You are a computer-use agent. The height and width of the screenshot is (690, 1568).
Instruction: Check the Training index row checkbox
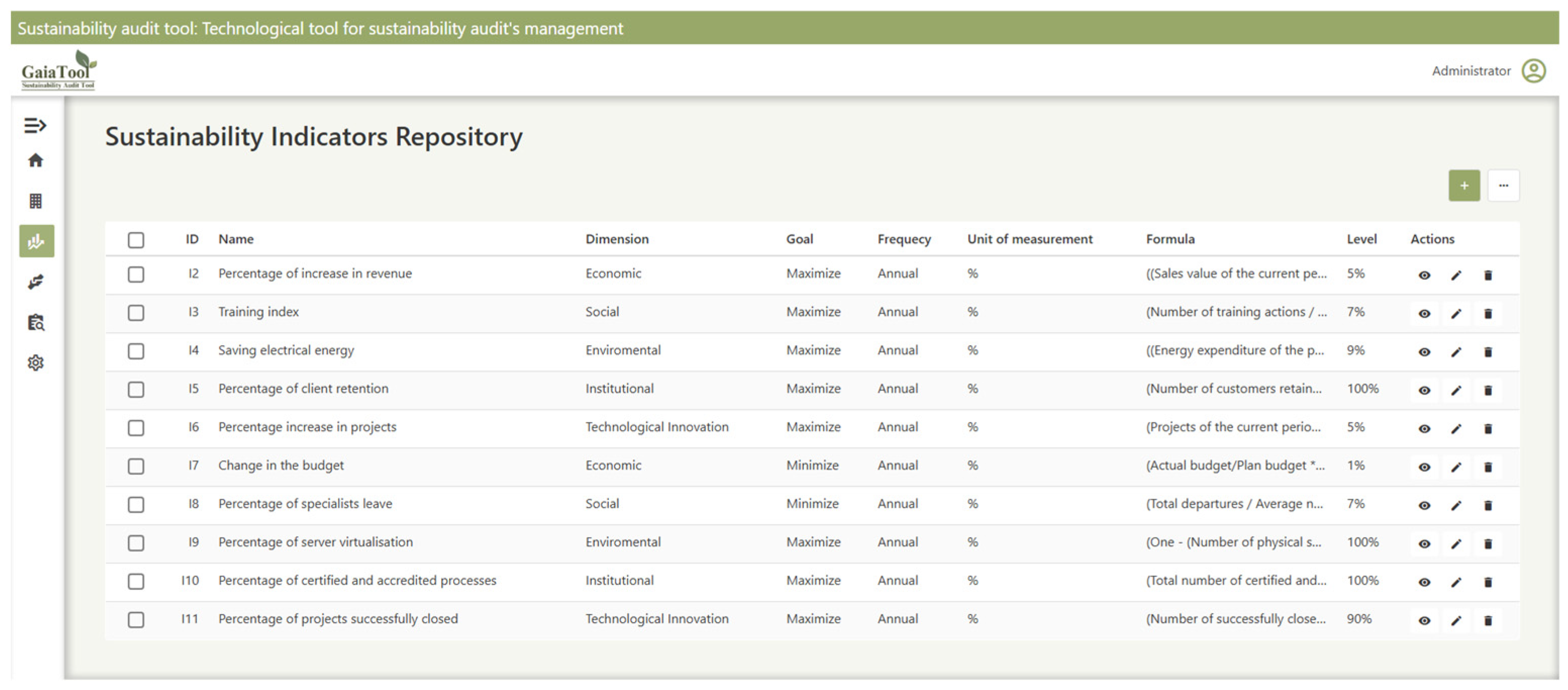pos(136,312)
